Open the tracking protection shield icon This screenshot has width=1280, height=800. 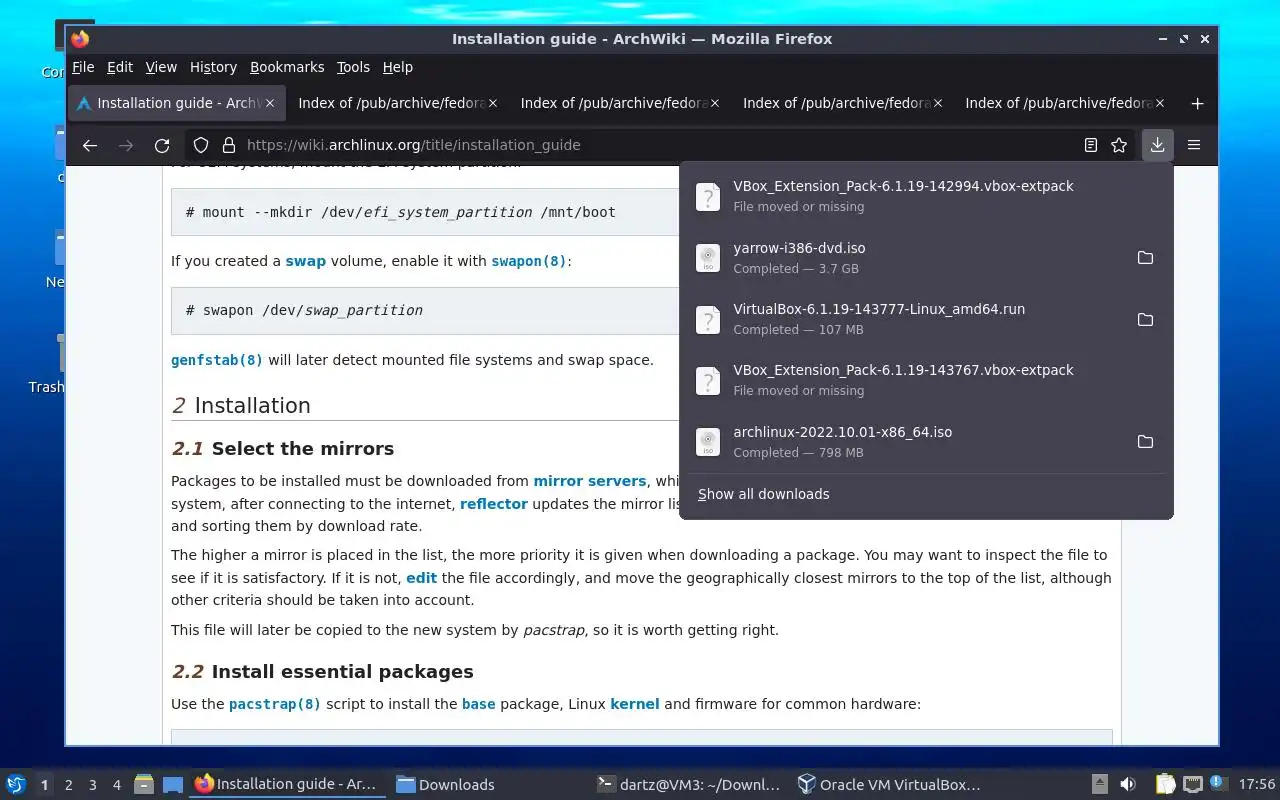click(x=201, y=145)
